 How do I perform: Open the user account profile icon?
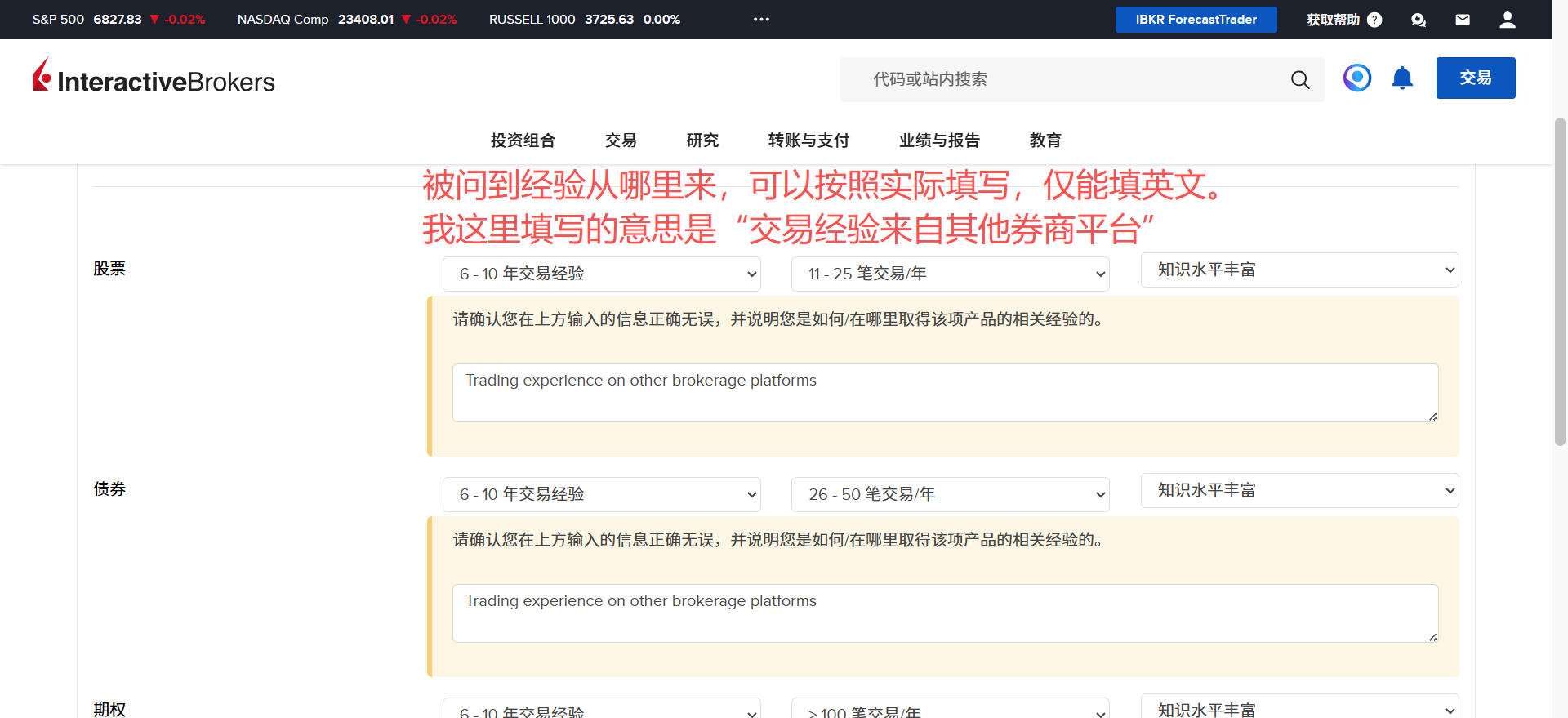(1507, 20)
